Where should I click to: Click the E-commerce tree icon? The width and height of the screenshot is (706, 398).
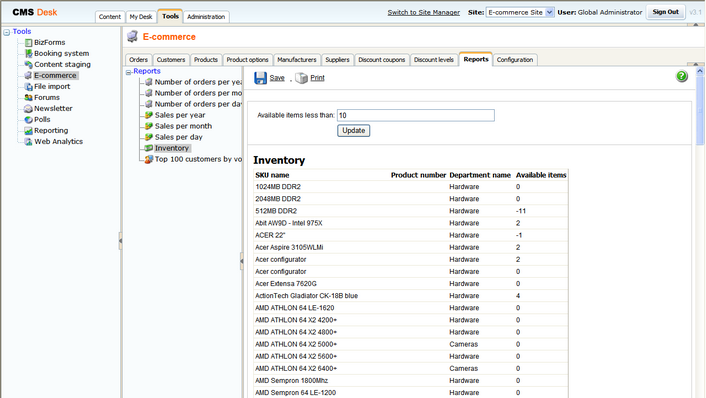28,75
